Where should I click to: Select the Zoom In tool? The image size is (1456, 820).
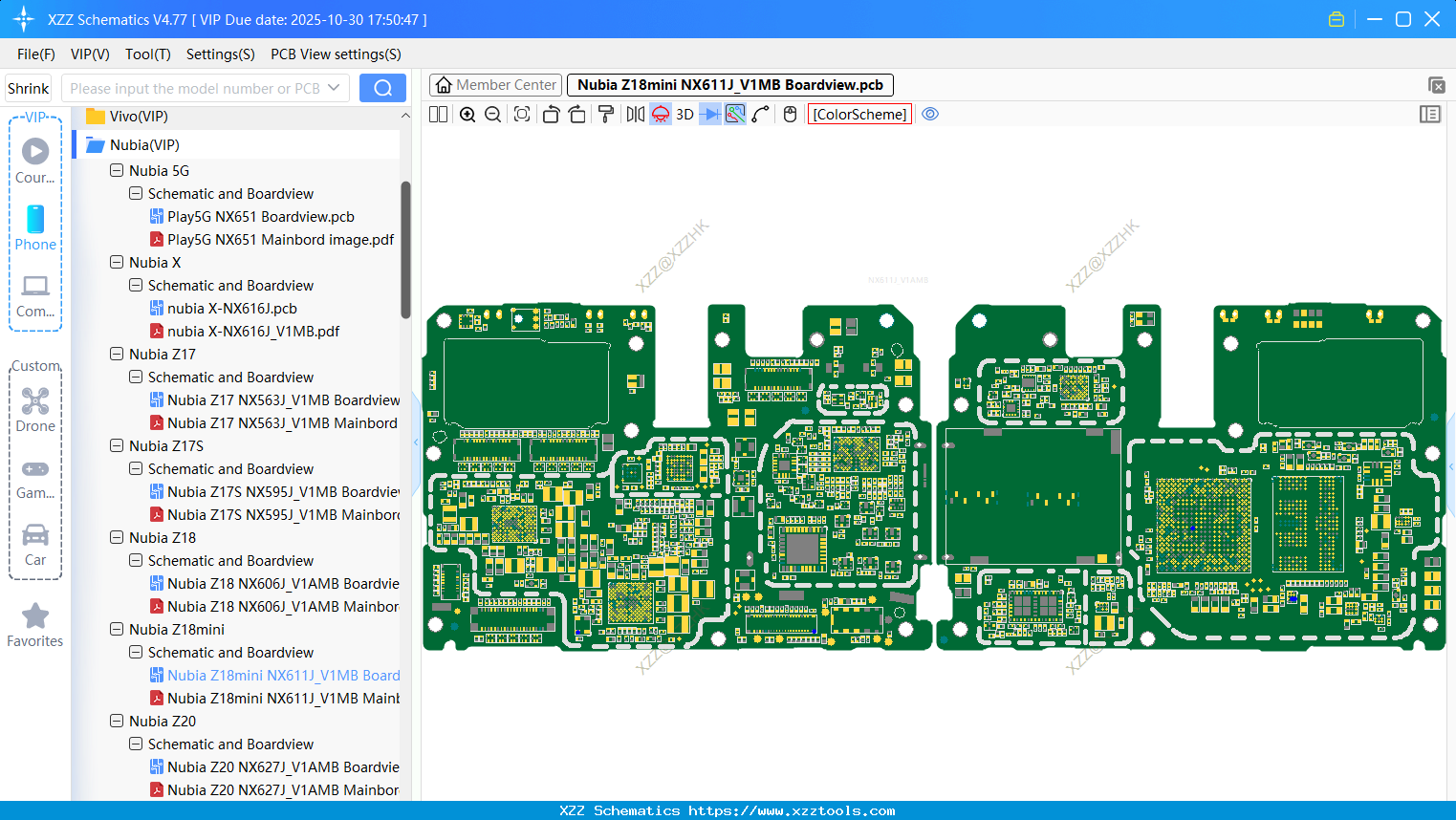pos(467,114)
